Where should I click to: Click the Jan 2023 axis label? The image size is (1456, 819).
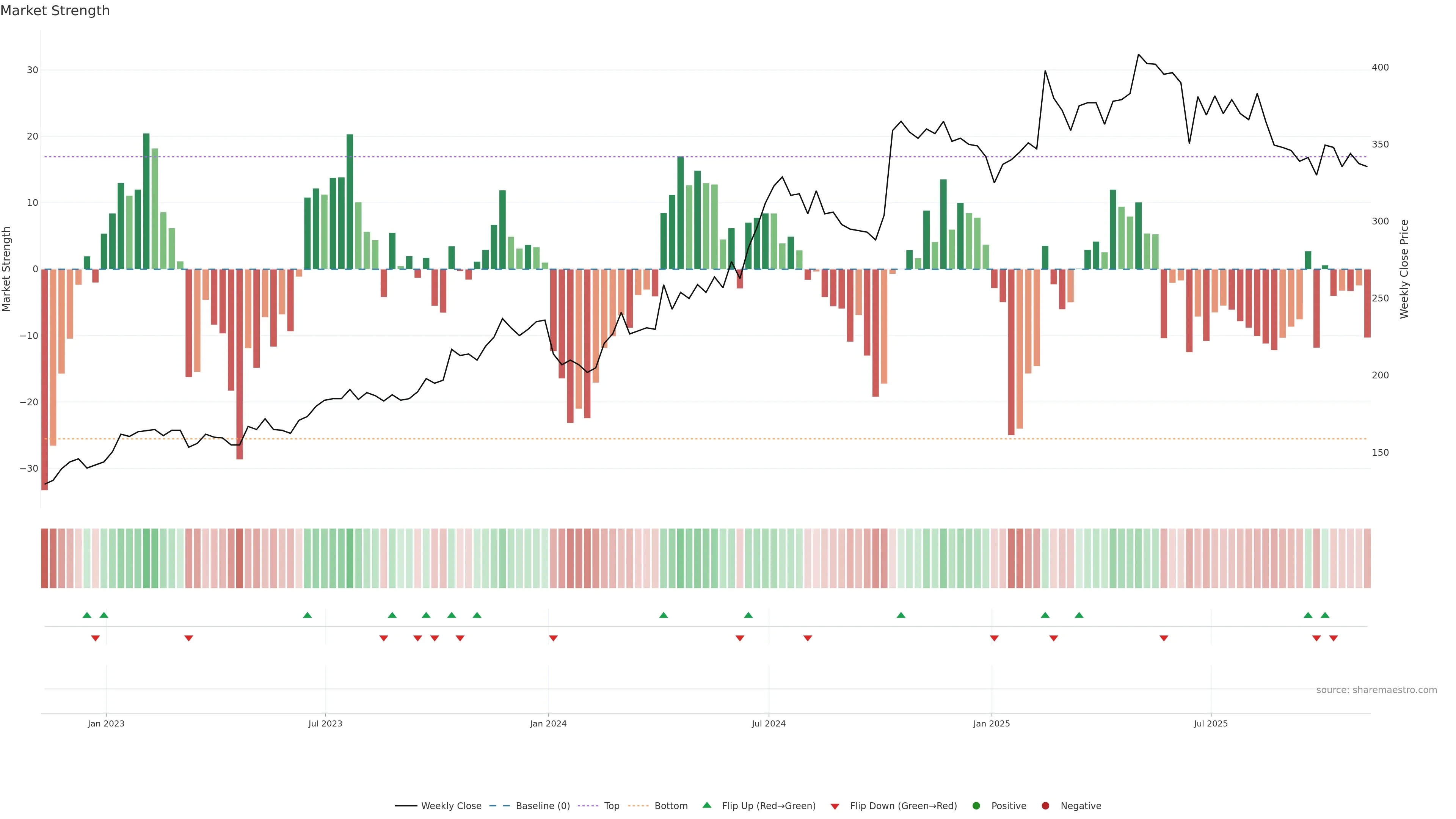point(106,723)
